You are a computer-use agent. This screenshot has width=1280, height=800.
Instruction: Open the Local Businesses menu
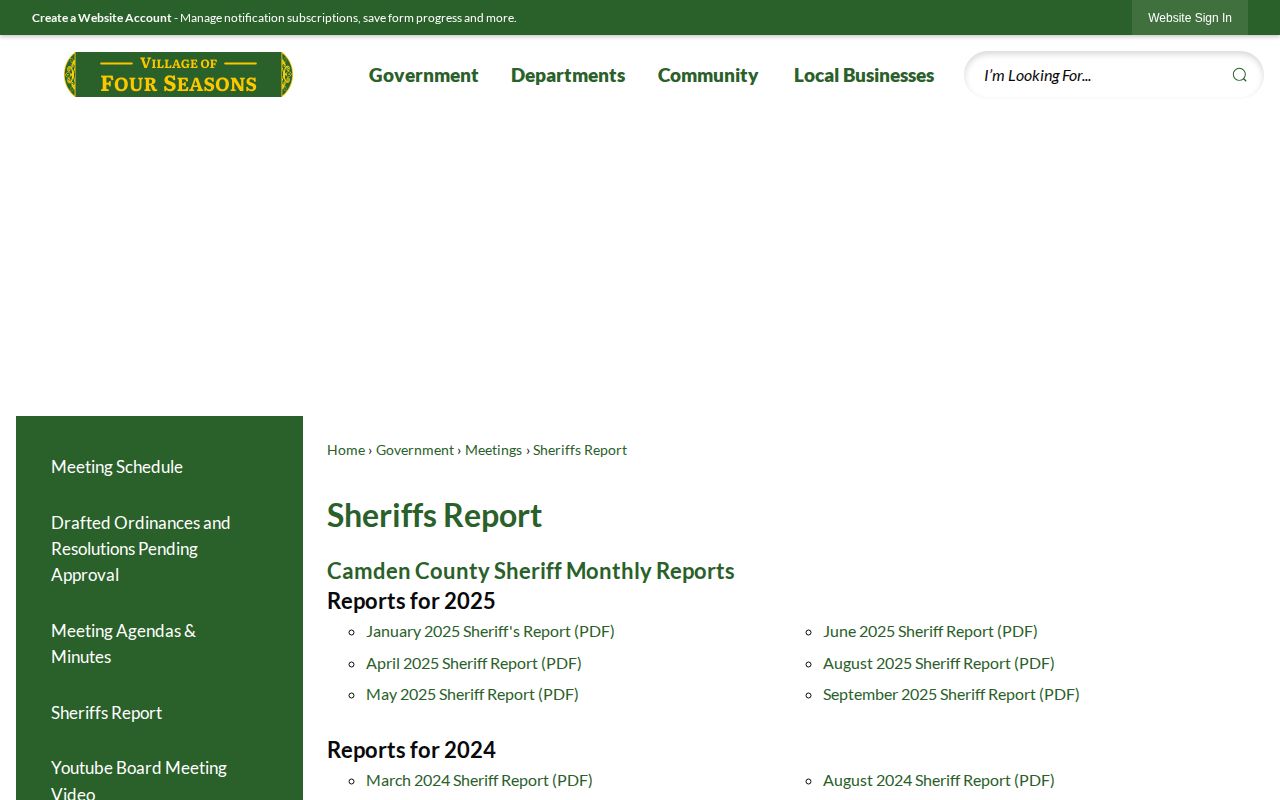864,75
